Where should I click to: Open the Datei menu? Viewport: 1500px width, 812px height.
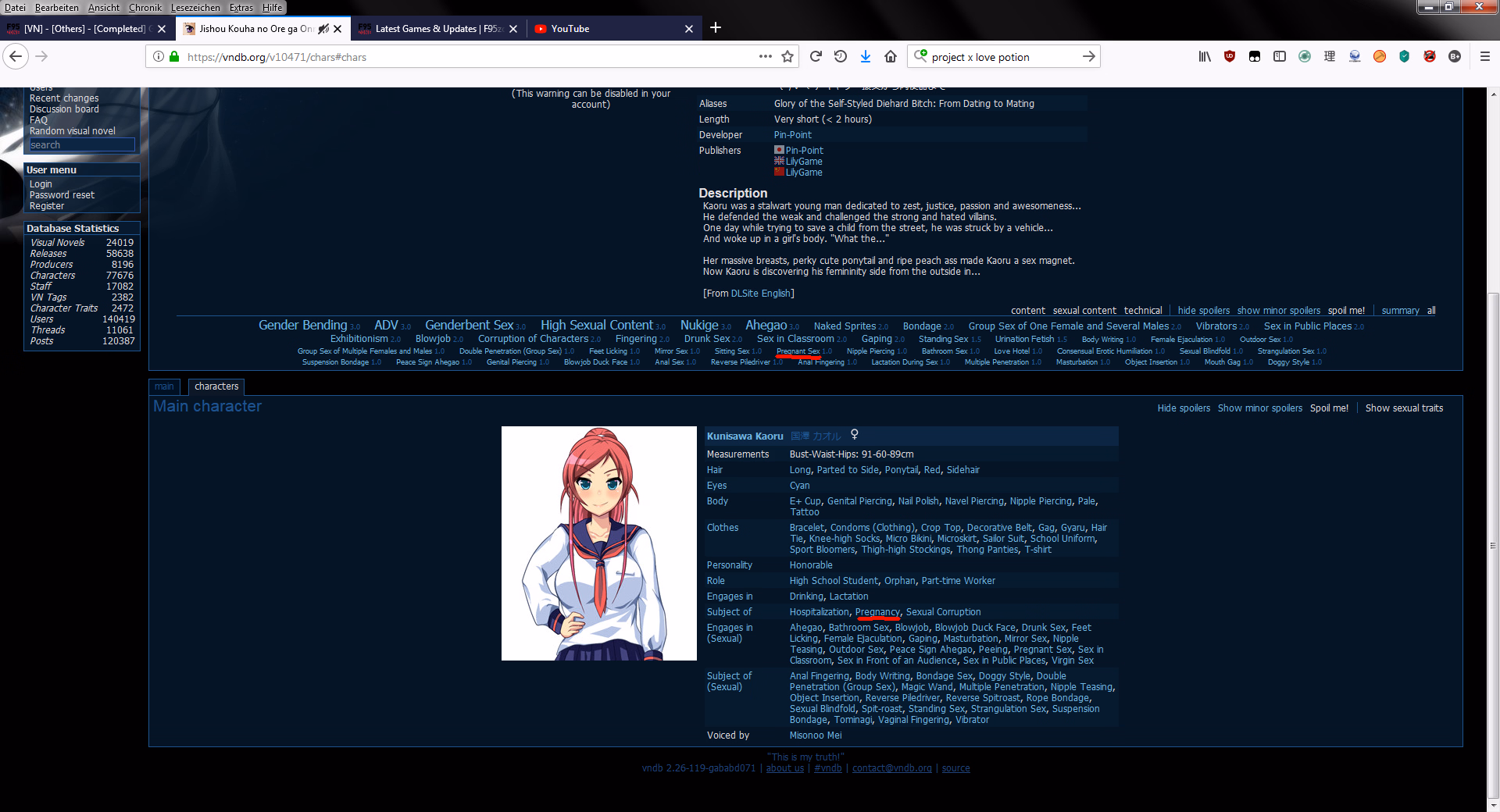click(x=15, y=7)
